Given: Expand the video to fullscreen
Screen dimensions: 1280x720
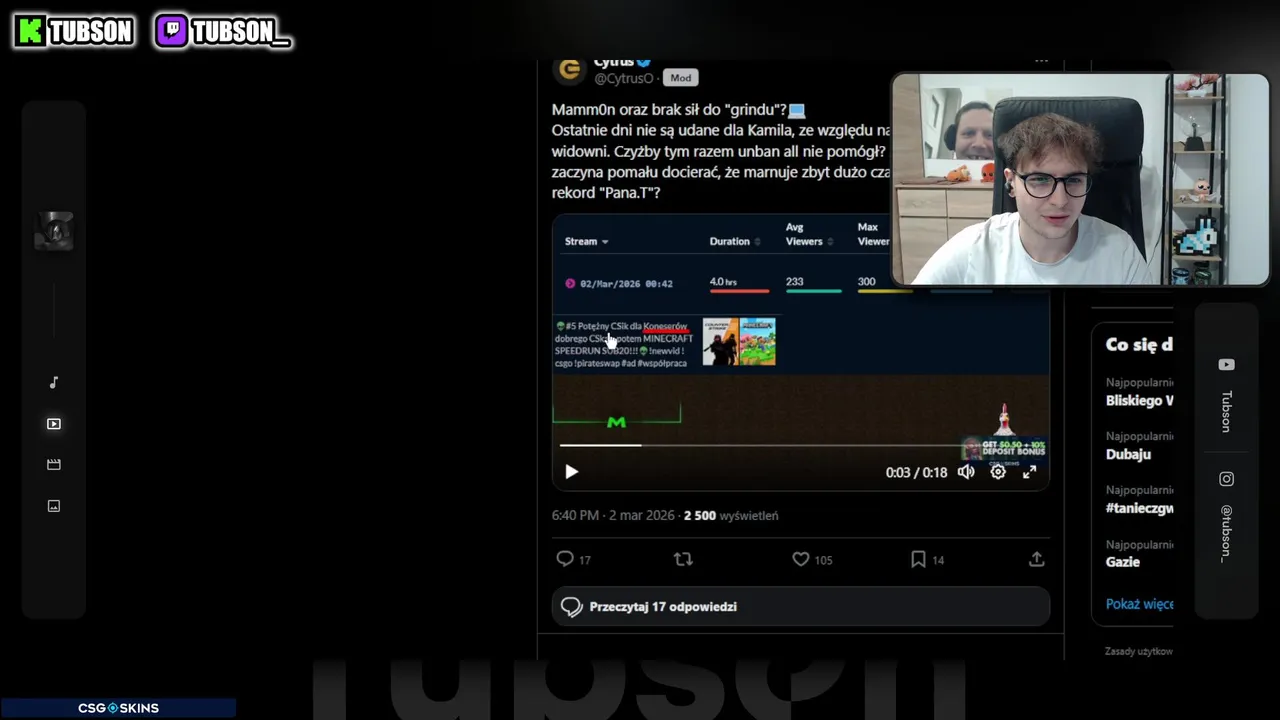Looking at the screenshot, I should point(1029,472).
